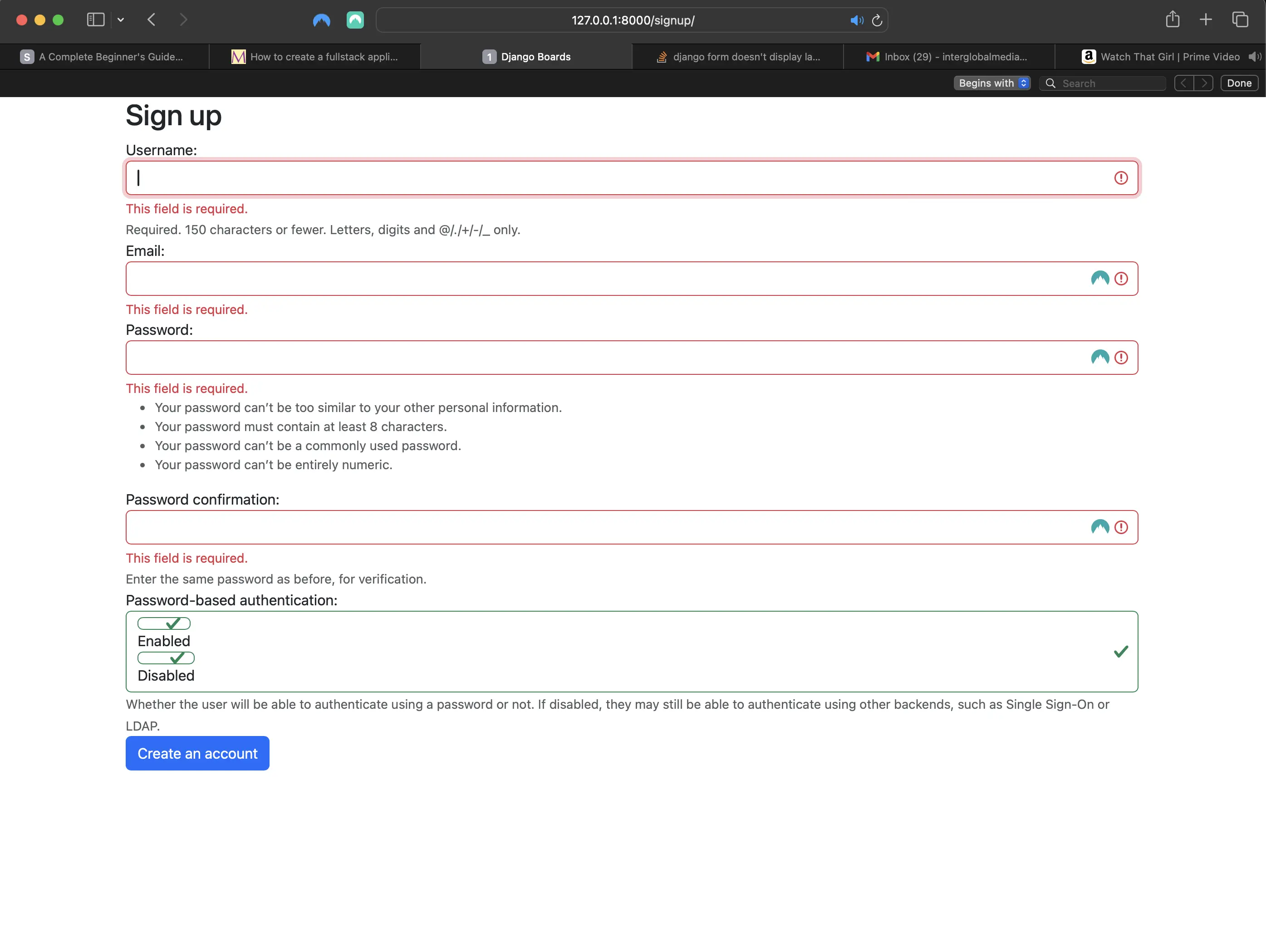This screenshot has height=952, width=1266.
Task: Open a new tab with plus icon
Action: coord(1205,20)
